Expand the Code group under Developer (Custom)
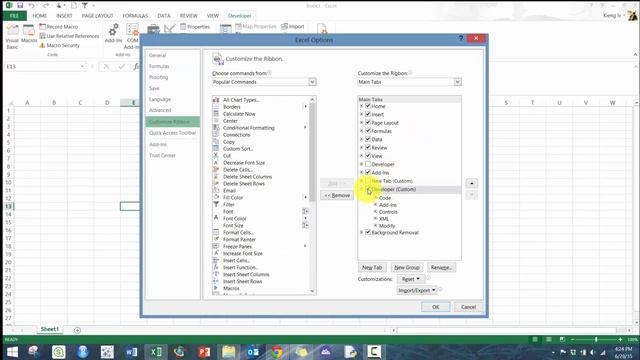The height and width of the screenshot is (360, 640). (x=376, y=198)
